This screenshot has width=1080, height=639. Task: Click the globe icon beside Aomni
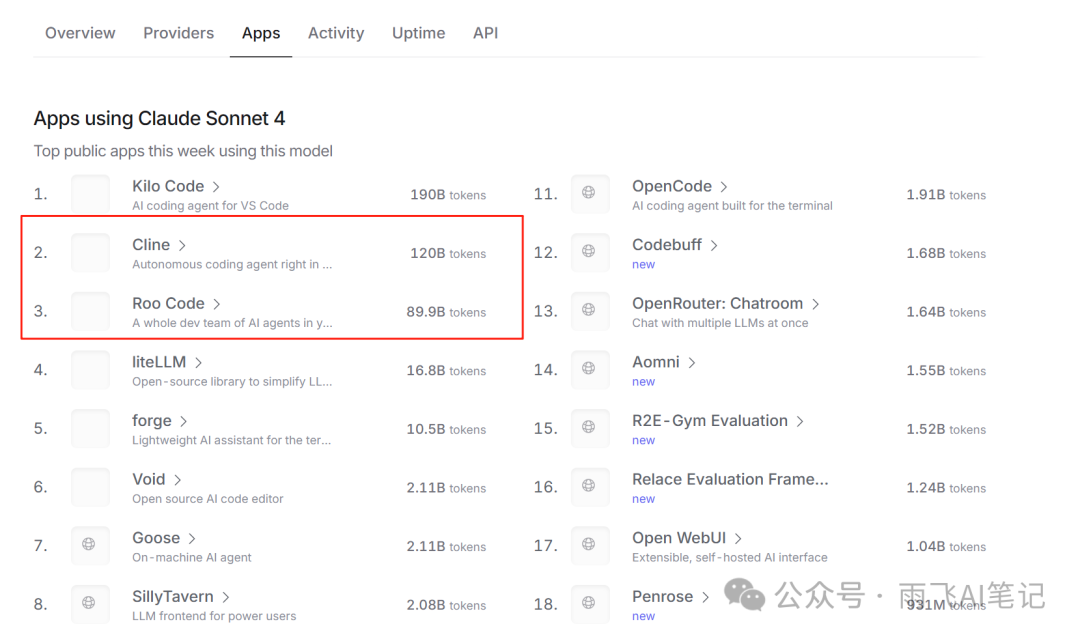coord(589,368)
